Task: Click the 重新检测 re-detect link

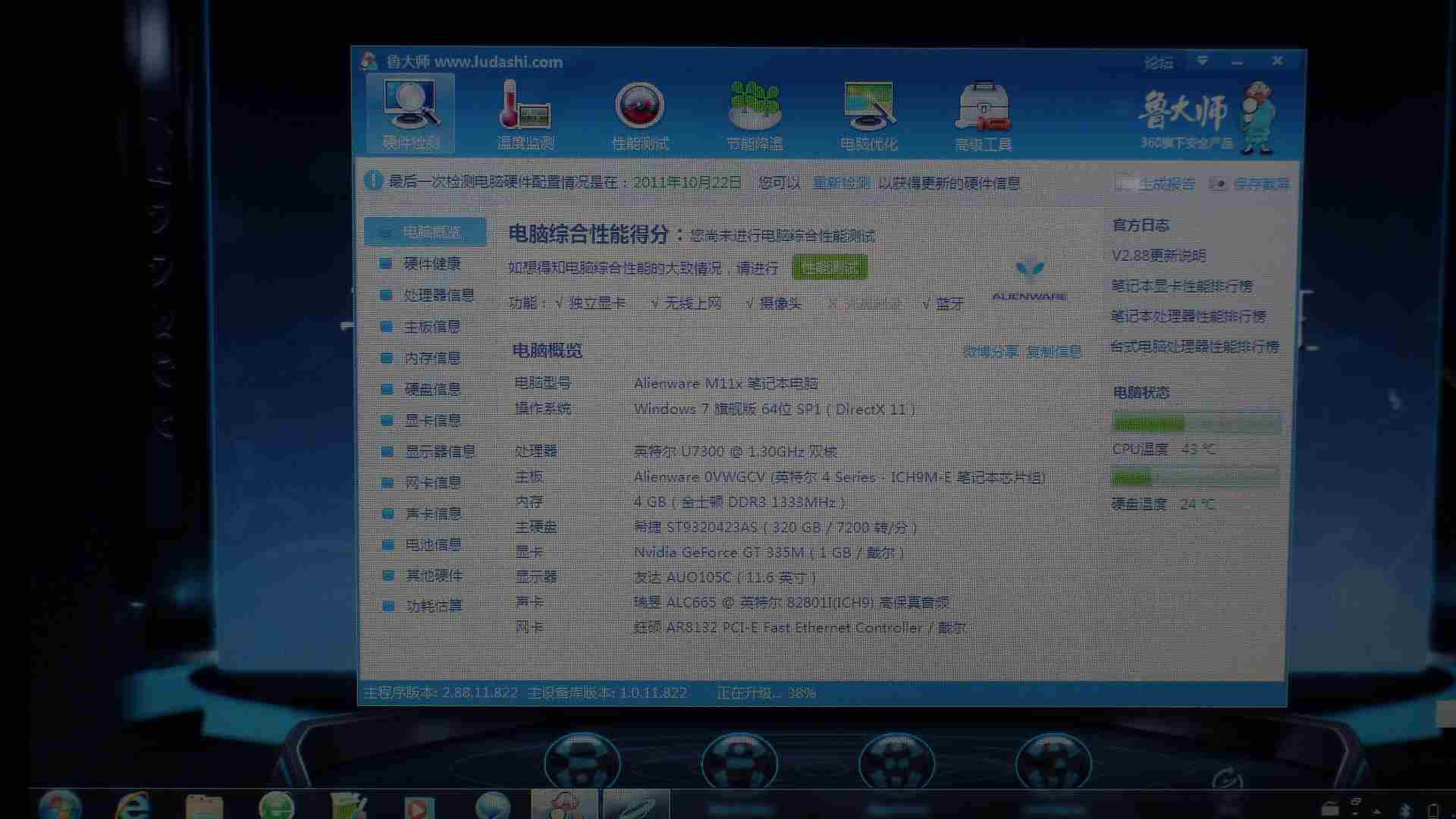Action: pyautogui.click(x=841, y=183)
